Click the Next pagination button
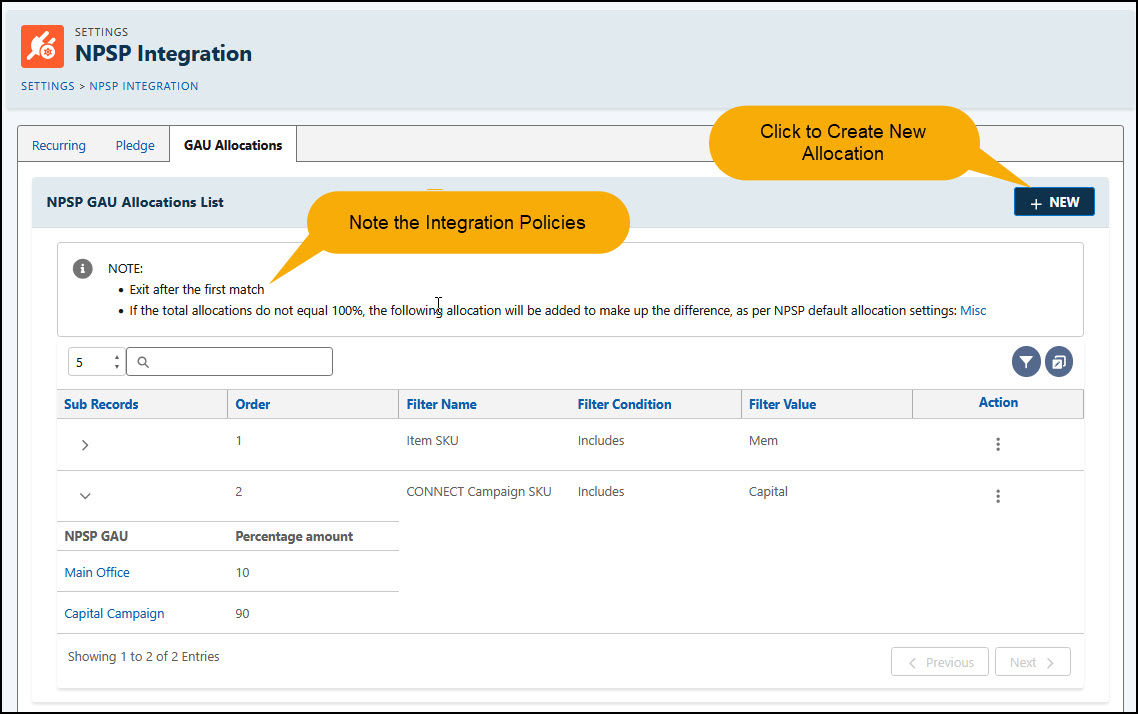The height and width of the screenshot is (714, 1138). tap(1033, 662)
